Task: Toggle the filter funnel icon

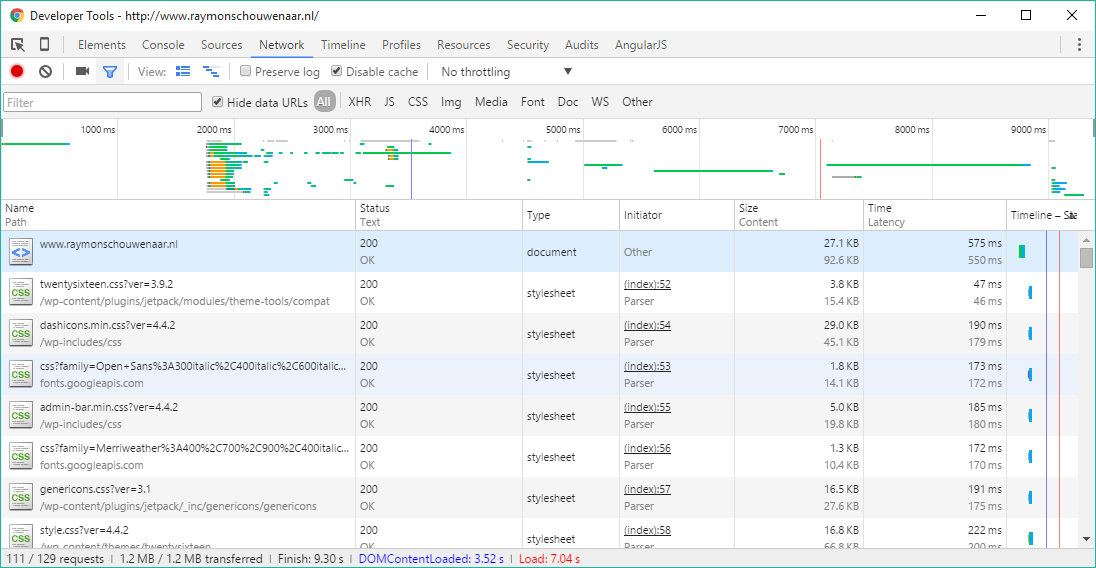Action: click(110, 71)
